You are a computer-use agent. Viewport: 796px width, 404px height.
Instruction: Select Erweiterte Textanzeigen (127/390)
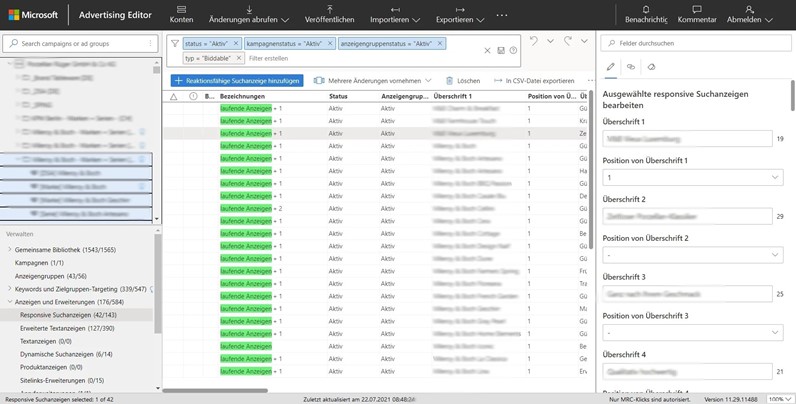point(67,328)
